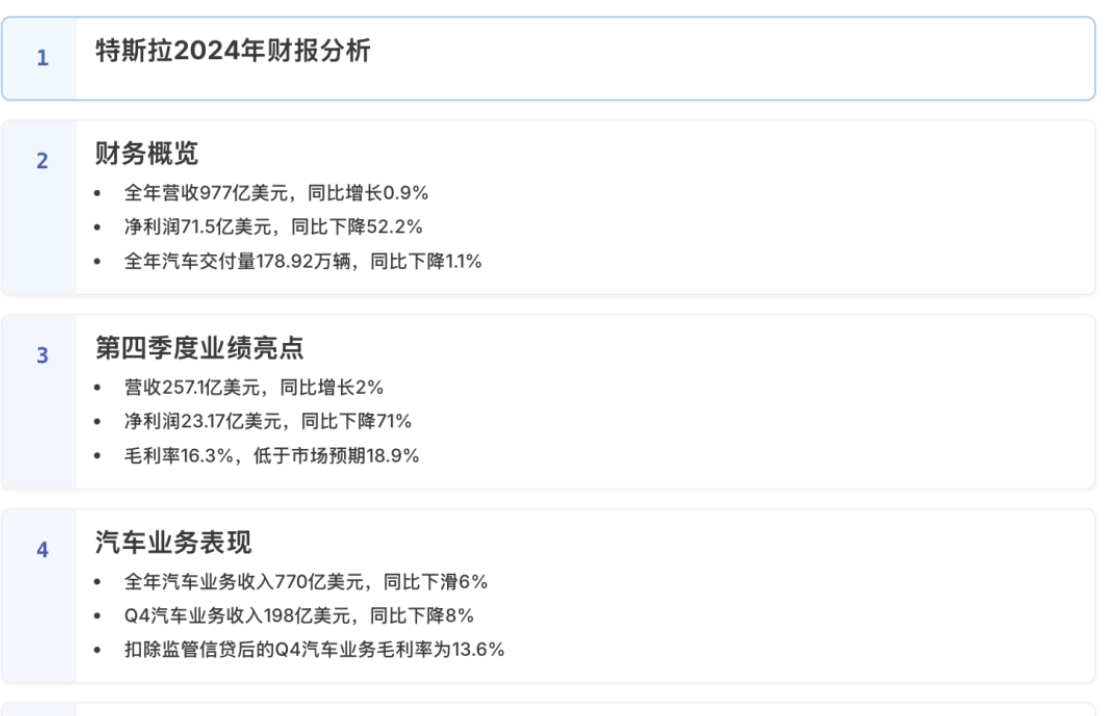Click bullet 全年汽车交付量178.92万辆

pyautogui.click(x=303, y=261)
